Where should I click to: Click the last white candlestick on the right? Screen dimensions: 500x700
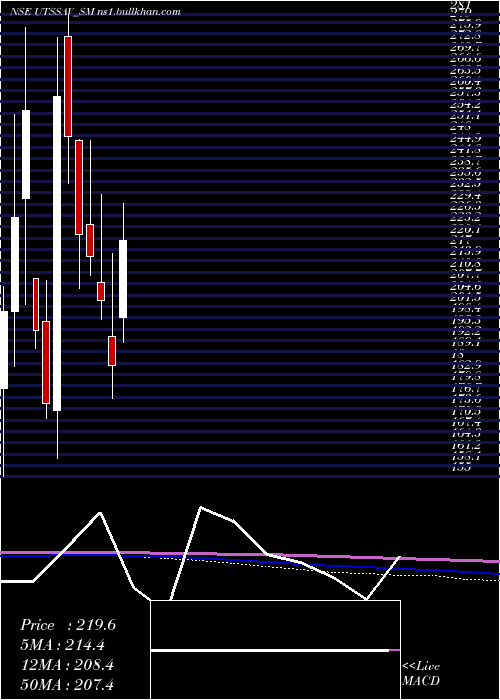tap(123, 279)
